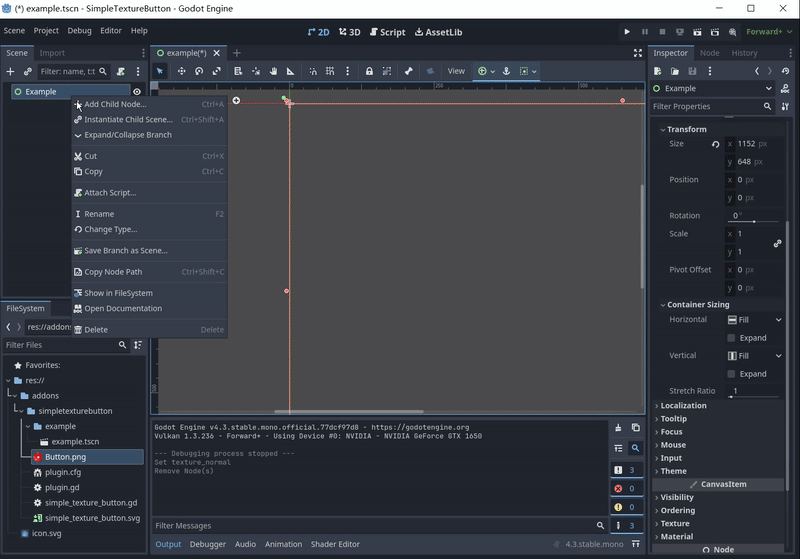Save the resource in Inspector
800x559 pixels.
click(x=692, y=71)
